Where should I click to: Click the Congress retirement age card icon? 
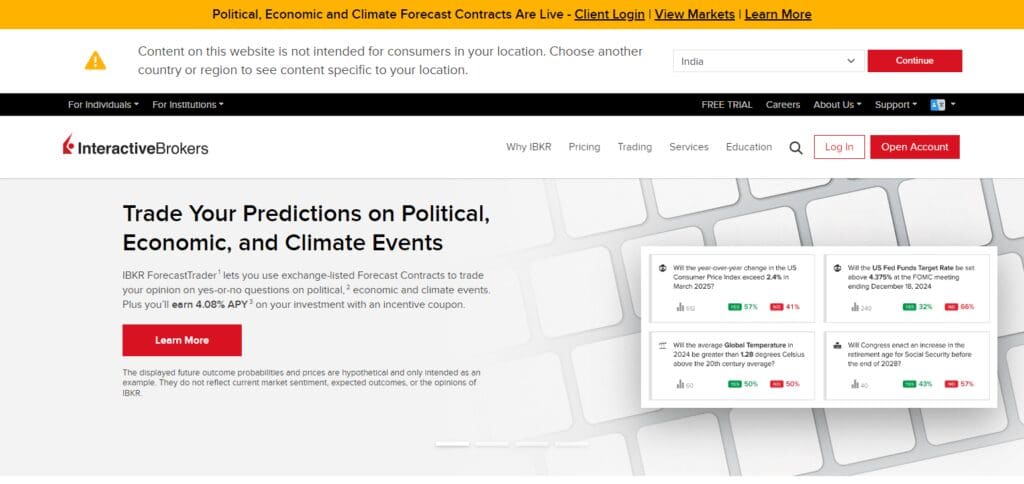coord(837,345)
